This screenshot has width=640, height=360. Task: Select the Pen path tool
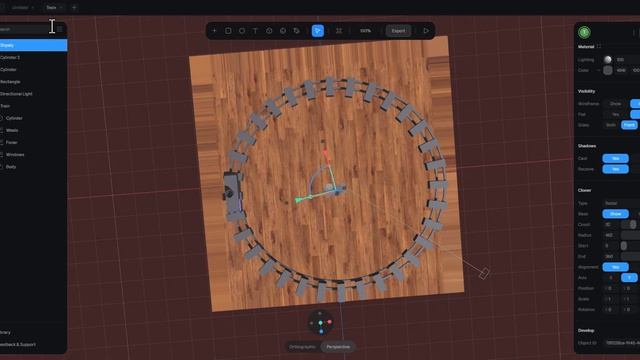pyautogui.click(x=296, y=31)
